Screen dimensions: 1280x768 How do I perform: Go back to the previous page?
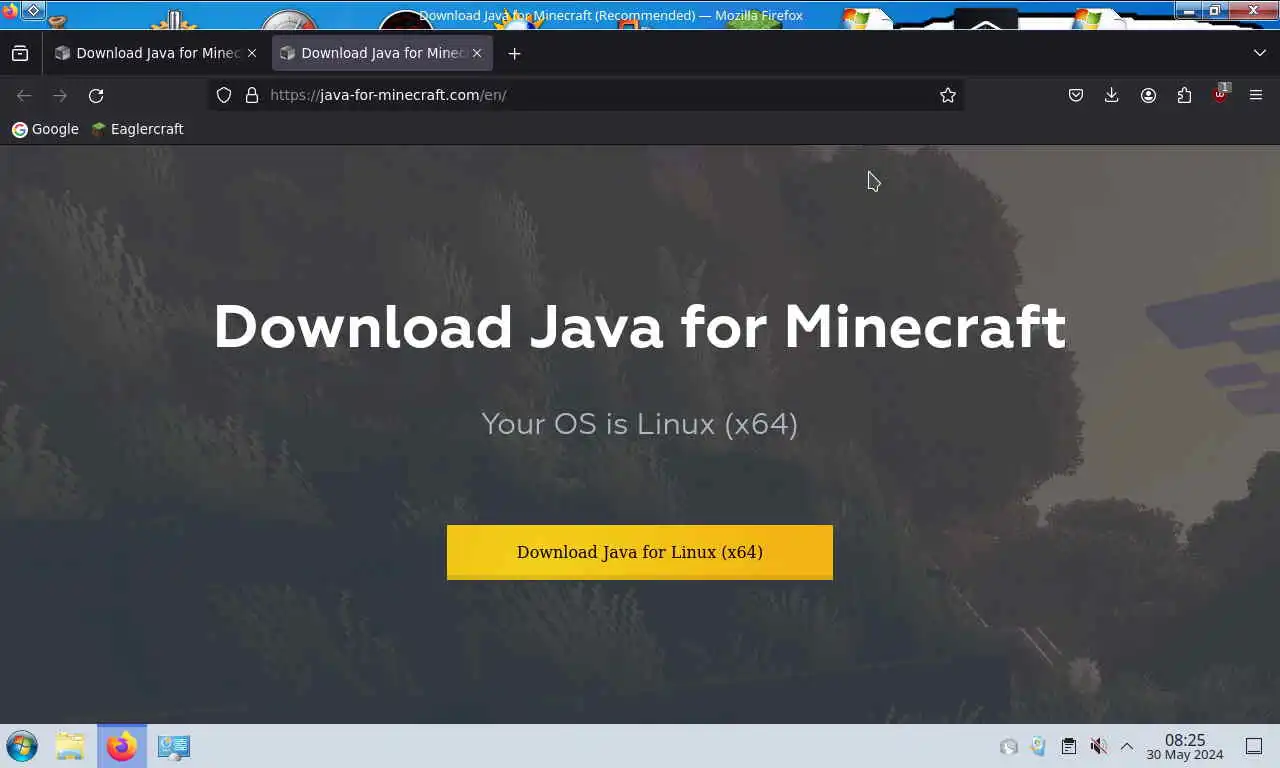tap(24, 95)
